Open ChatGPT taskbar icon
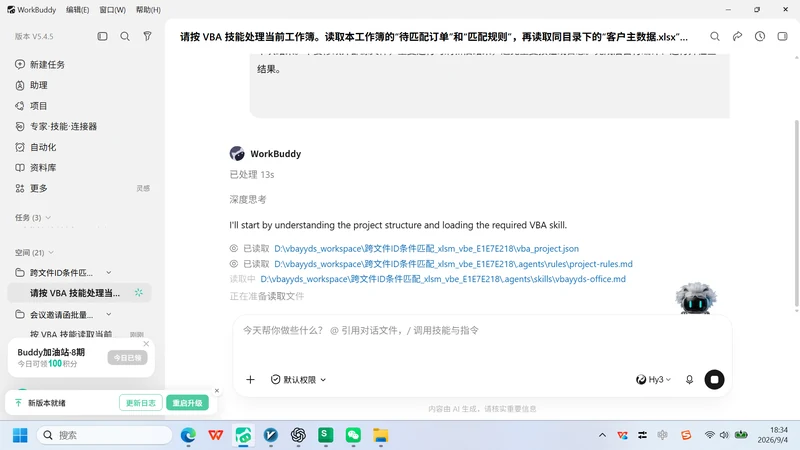The image size is (800, 450). point(298,435)
